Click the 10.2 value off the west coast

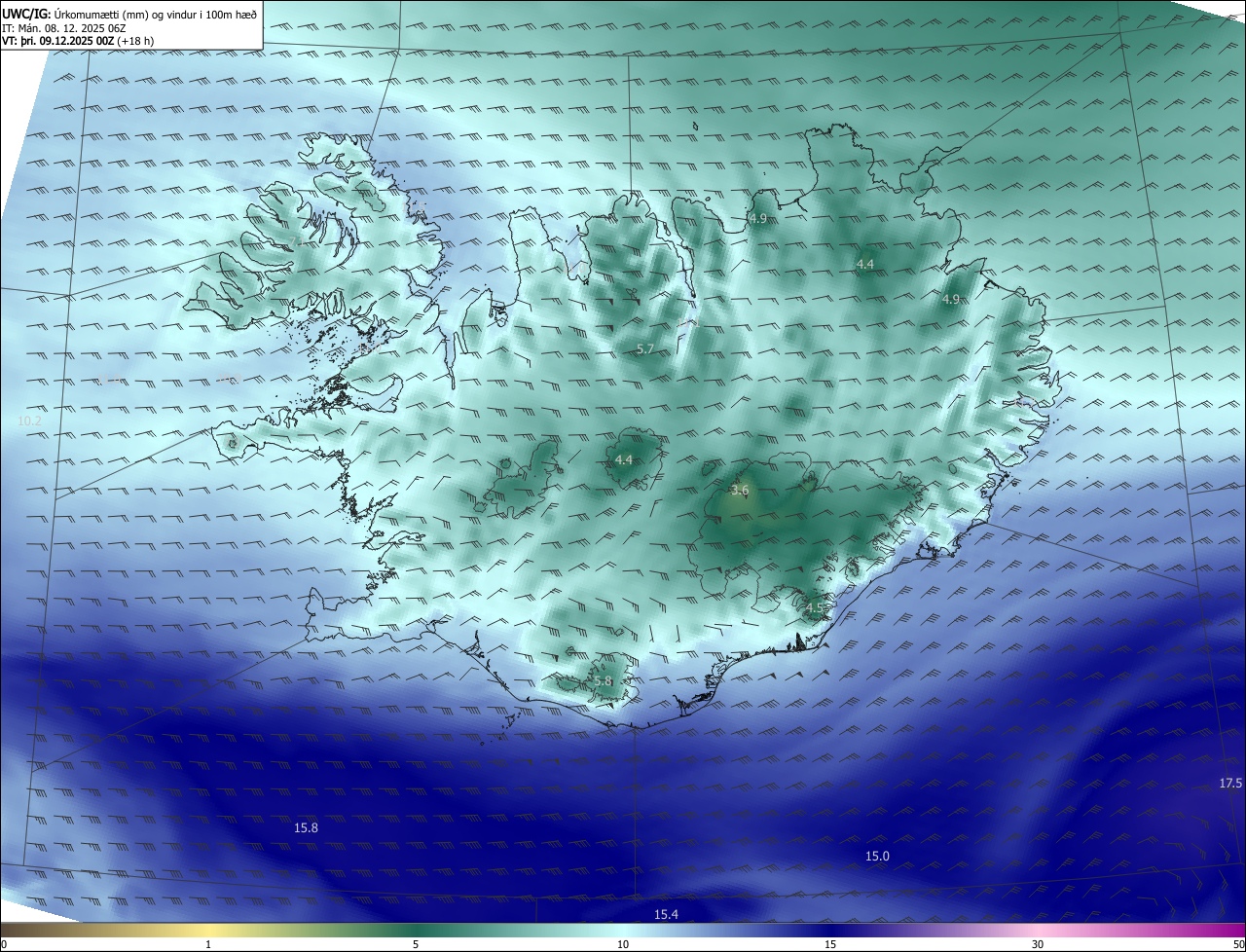point(29,421)
